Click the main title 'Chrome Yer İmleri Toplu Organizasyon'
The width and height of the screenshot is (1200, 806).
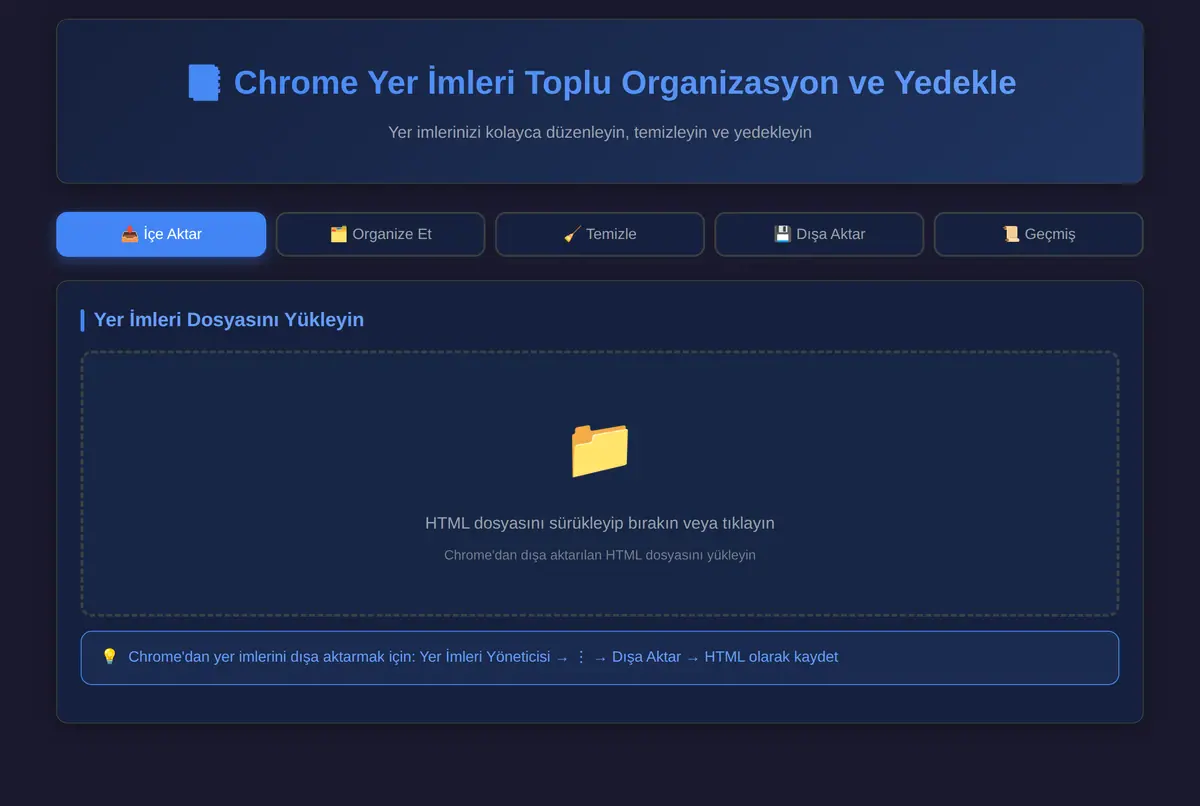pos(537,82)
